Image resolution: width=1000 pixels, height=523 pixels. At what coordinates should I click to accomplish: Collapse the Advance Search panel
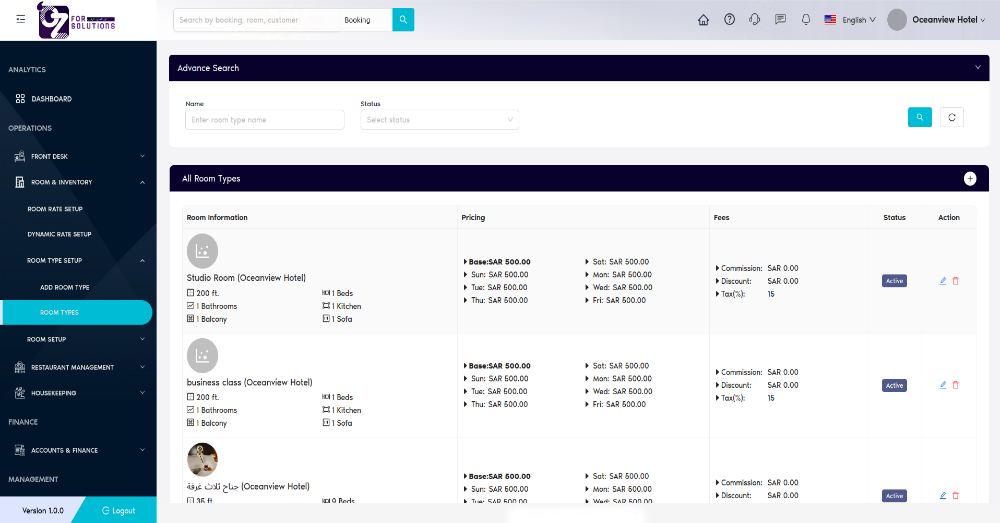(x=977, y=68)
